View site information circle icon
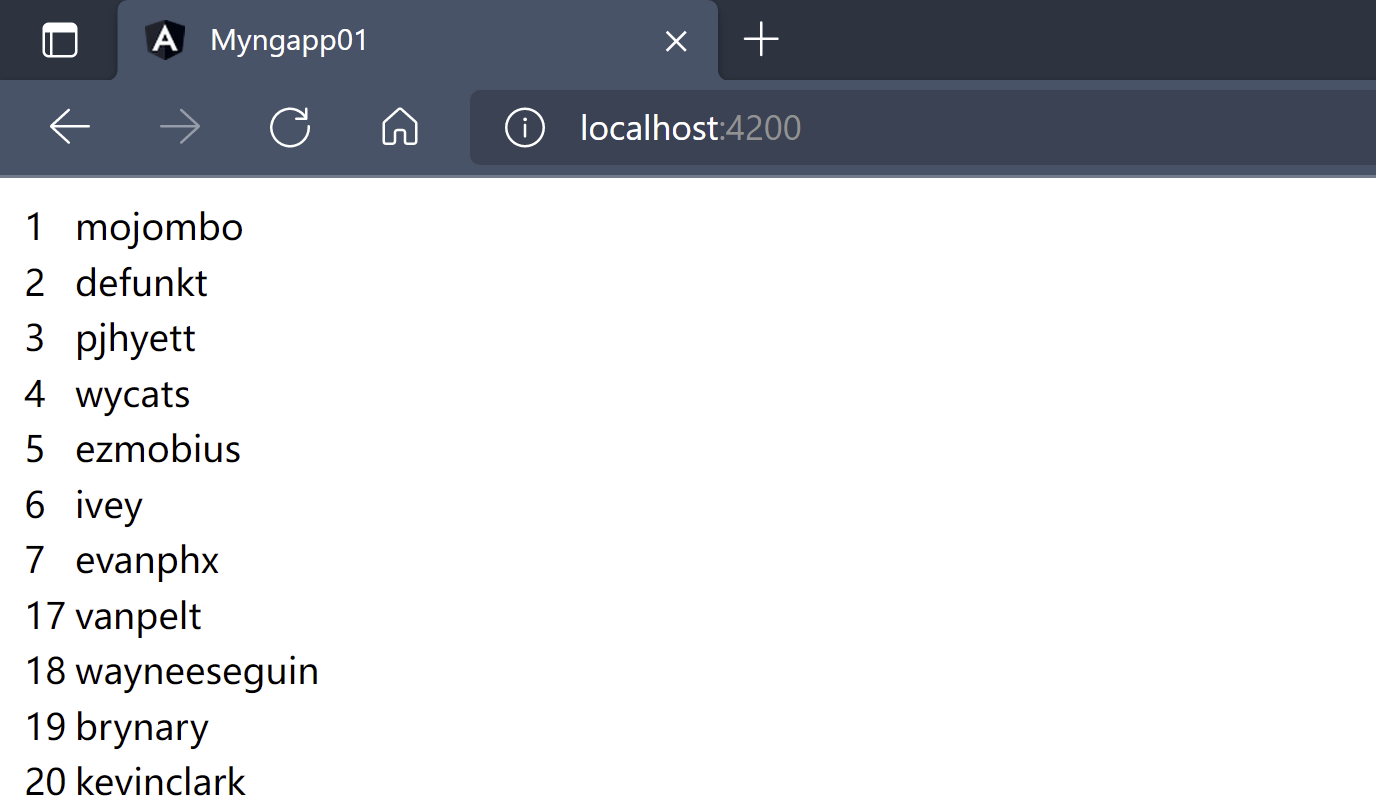 point(524,128)
